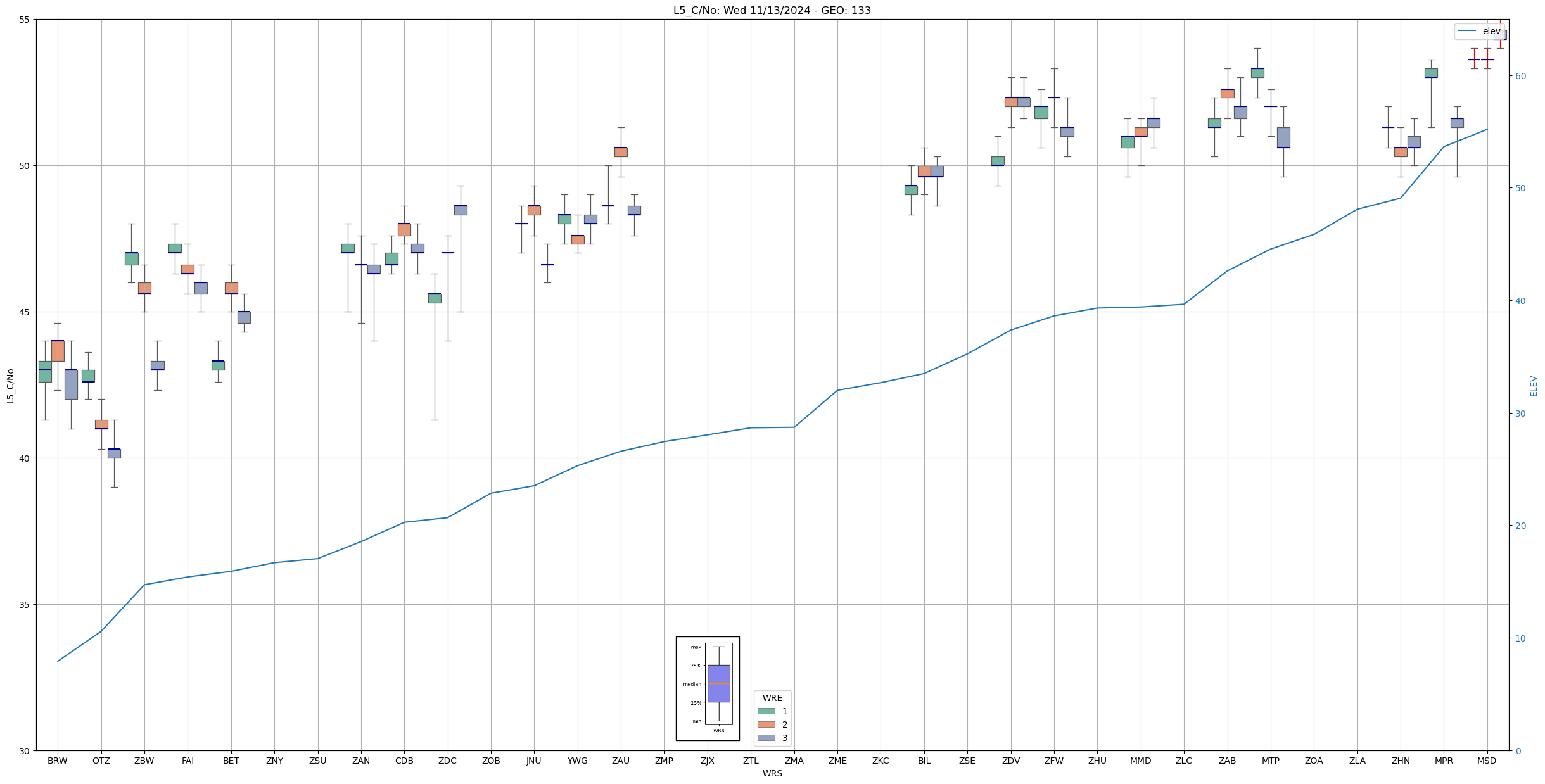
Task: Click the orange WRE 2 legend swatch
Action: (x=766, y=724)
